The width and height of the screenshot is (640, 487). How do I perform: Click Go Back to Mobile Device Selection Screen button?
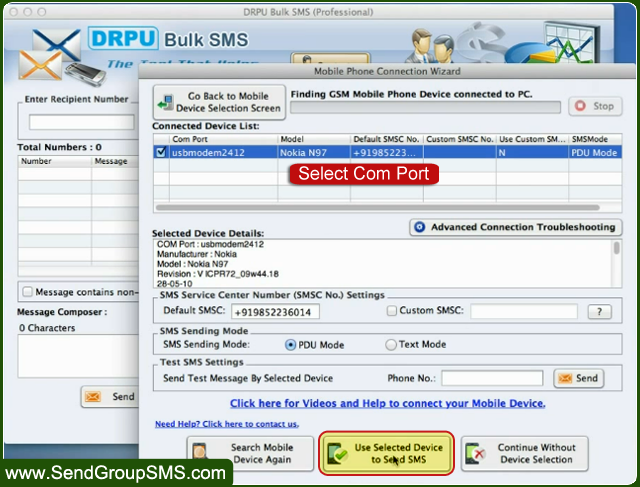point(219,102)
